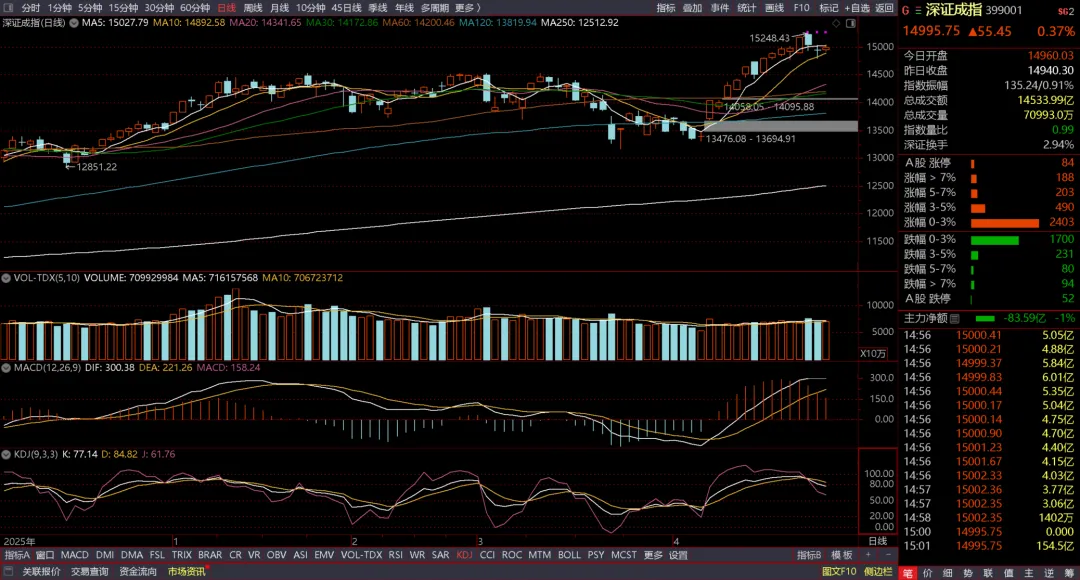Switch indicator to DMI

tap(105, 555)
